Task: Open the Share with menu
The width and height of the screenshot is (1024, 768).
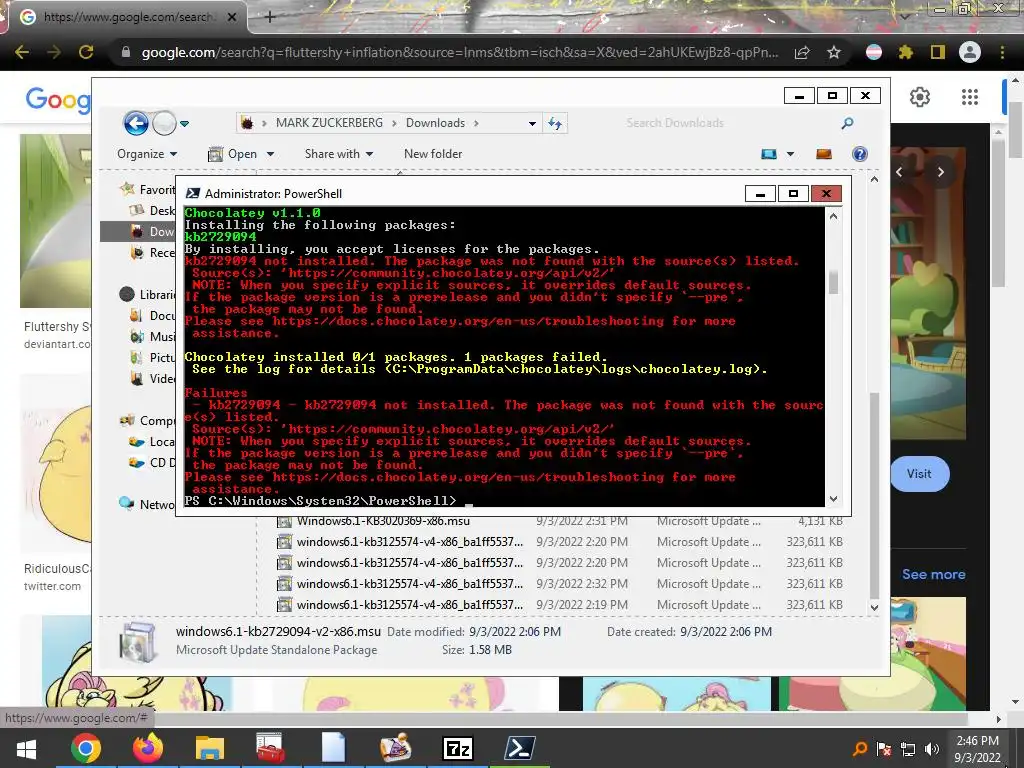Action: [x=339, y=154]
